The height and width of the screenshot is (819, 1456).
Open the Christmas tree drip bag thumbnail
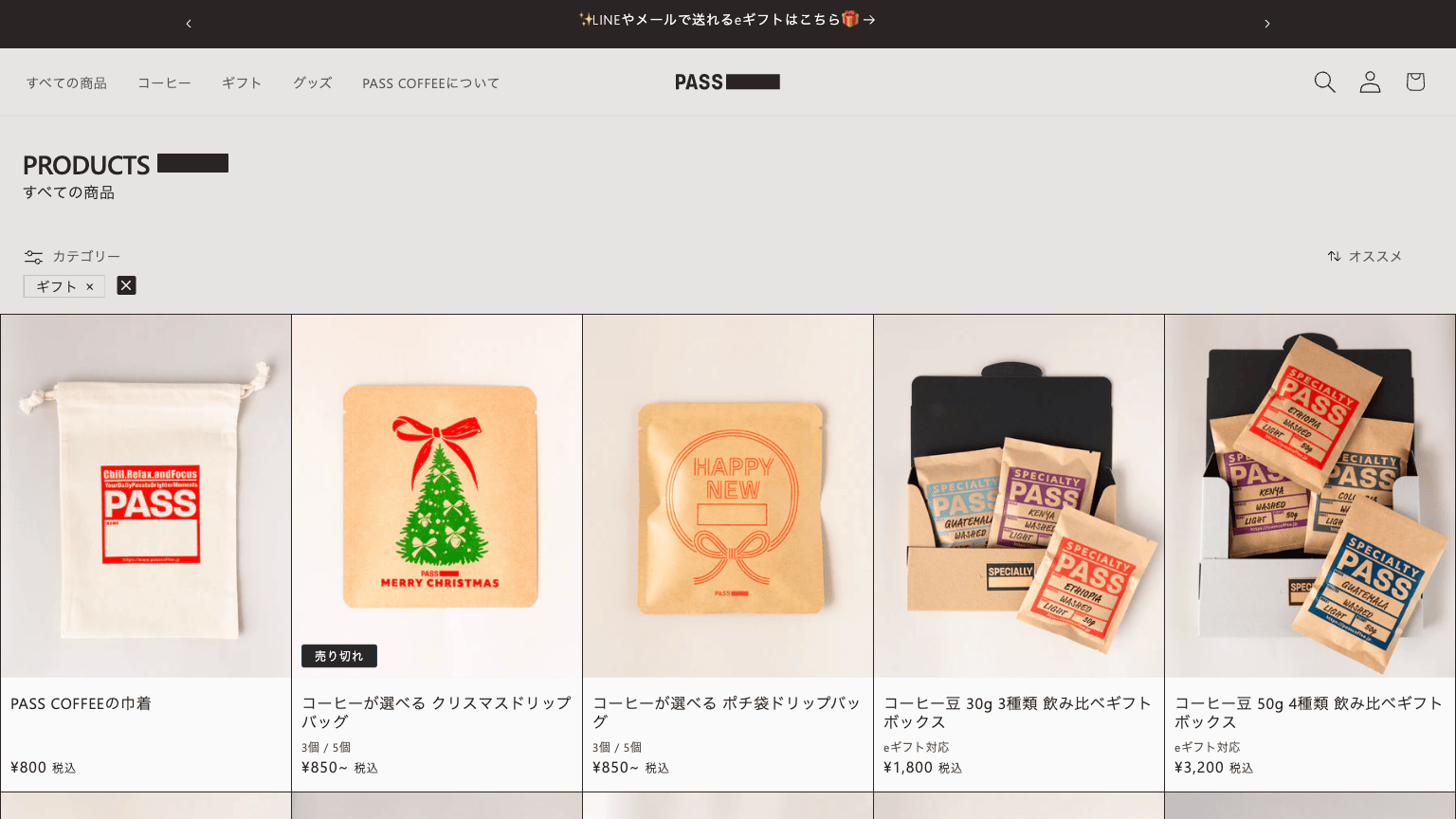(x=437, y=496)
